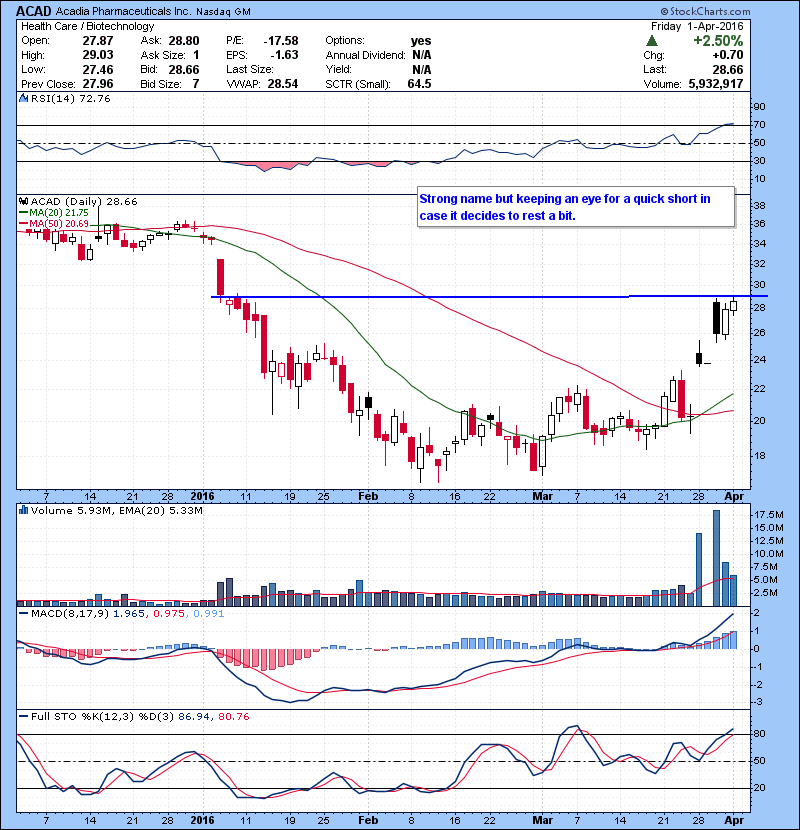Click the Options value yes

tap(421, 41)
